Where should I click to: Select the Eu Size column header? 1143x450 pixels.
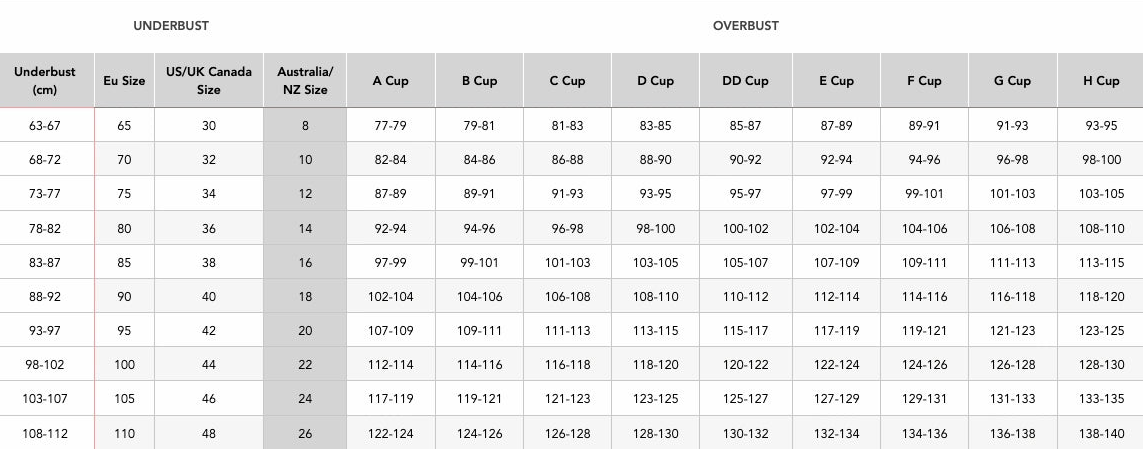coord(124,81)
